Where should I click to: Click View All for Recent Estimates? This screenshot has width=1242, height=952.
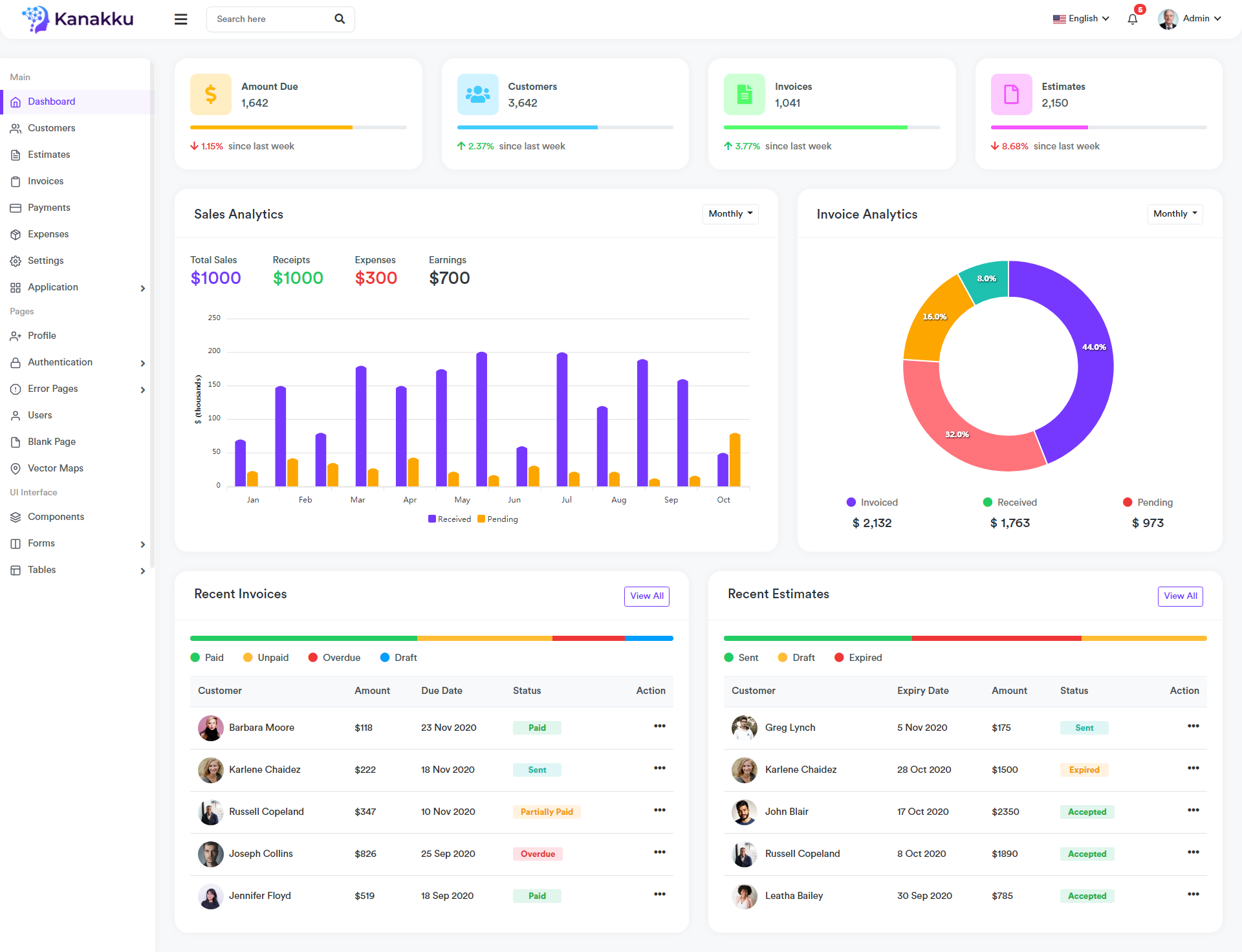click(x=1180, y=596)
